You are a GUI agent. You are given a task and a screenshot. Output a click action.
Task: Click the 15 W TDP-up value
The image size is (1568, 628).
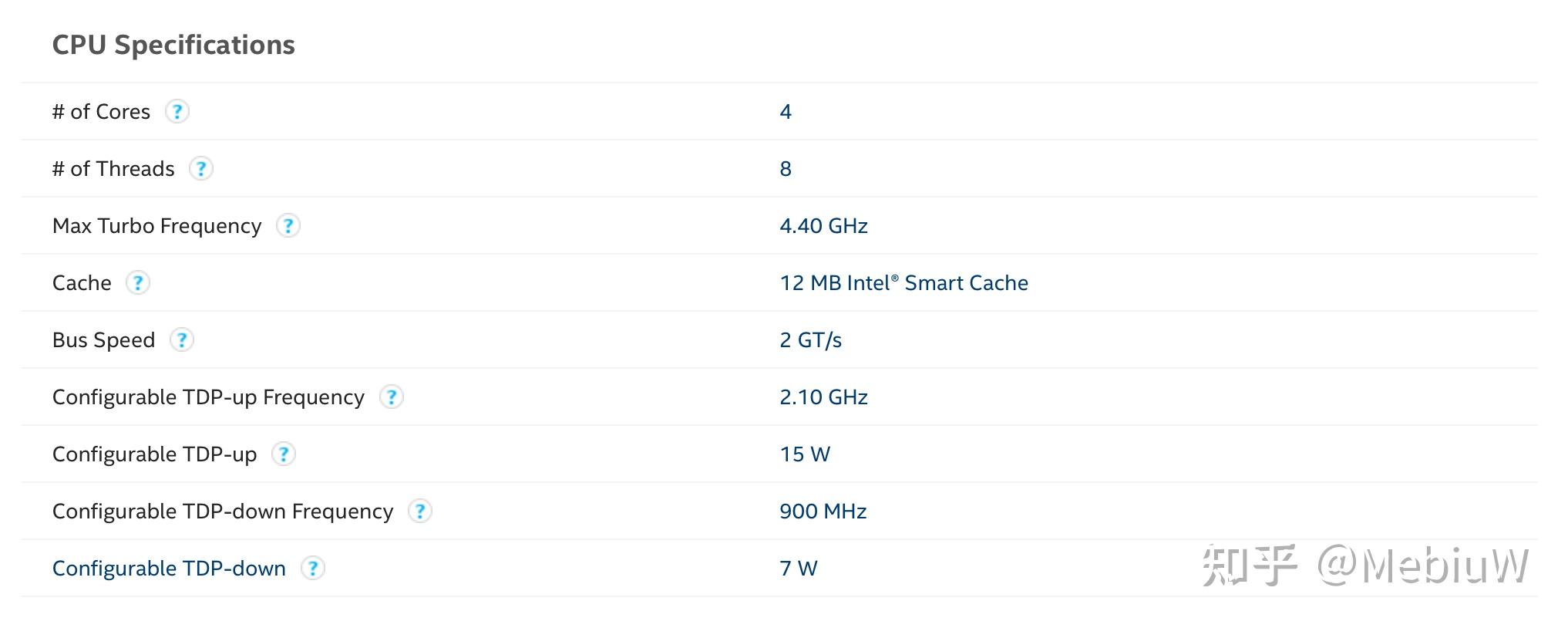(x=805, y=454)
